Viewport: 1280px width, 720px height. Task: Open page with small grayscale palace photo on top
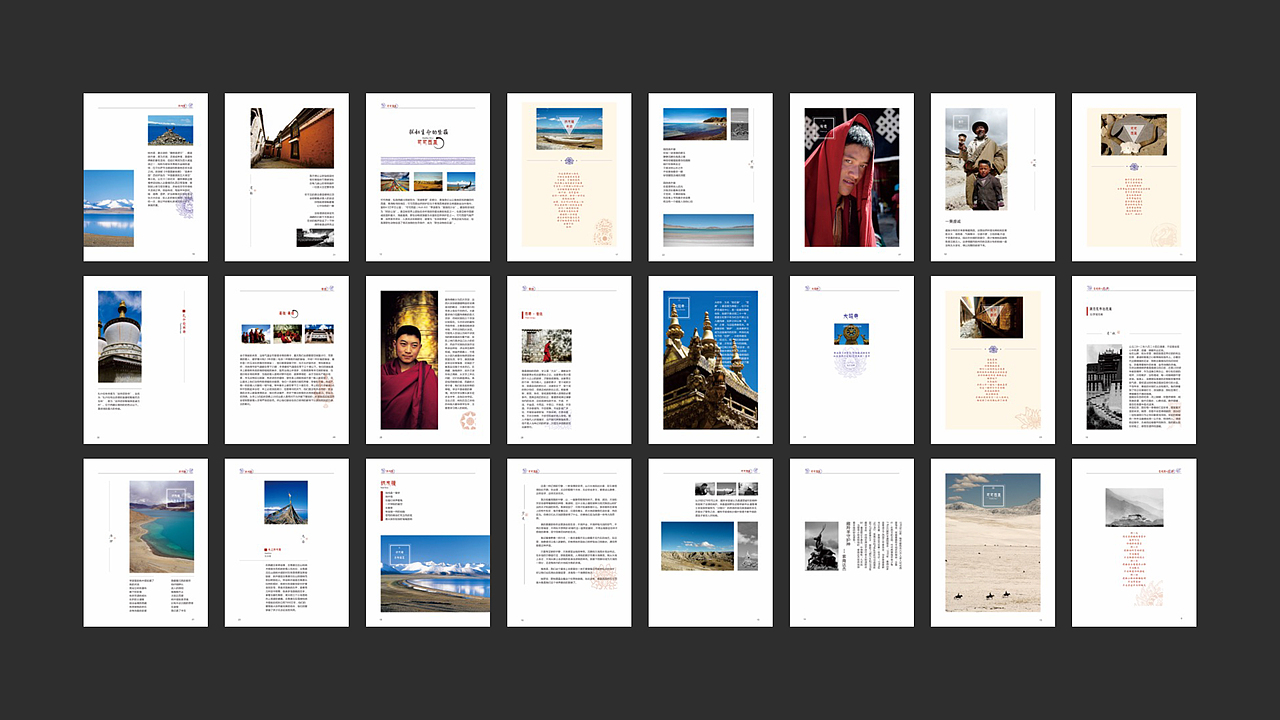point(1134,543)
